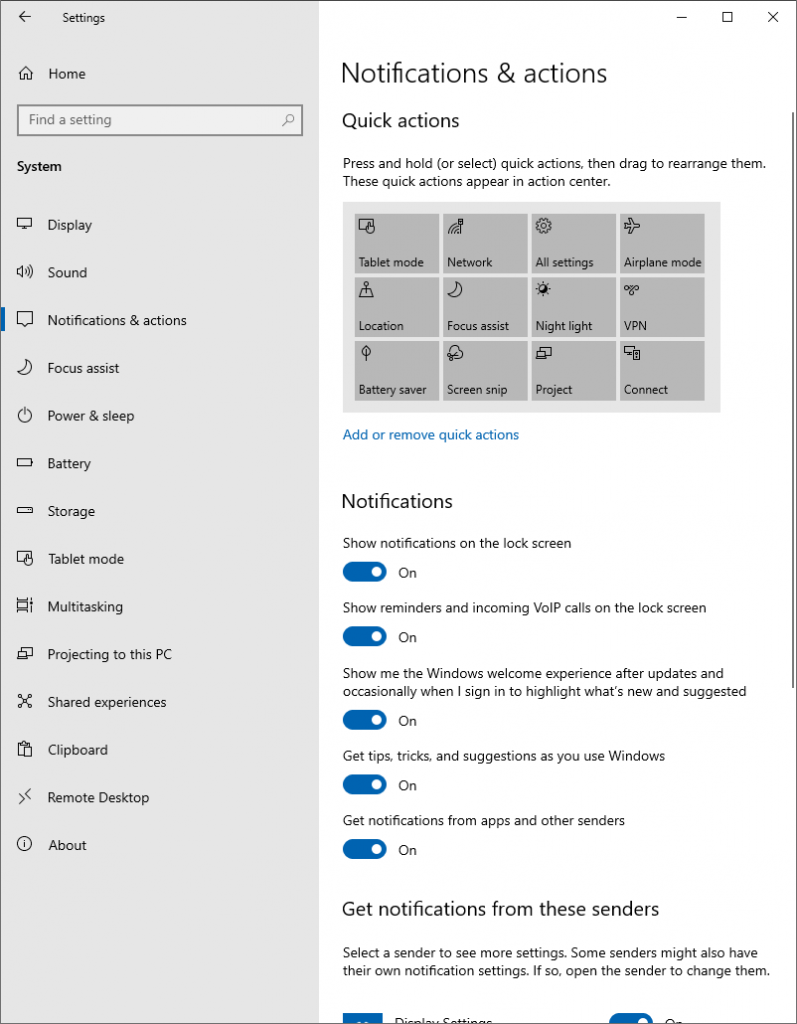Image resolution: width=797 pixels, height=1024 pixels.
Task: Click the back arrow in Settings
Action: coord(25,17)
